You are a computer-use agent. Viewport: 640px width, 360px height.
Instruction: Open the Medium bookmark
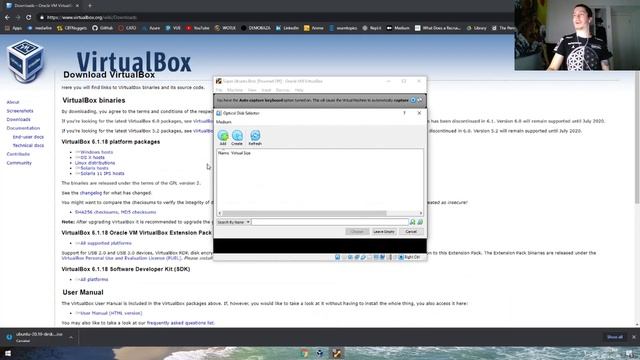tap(398, 28)
